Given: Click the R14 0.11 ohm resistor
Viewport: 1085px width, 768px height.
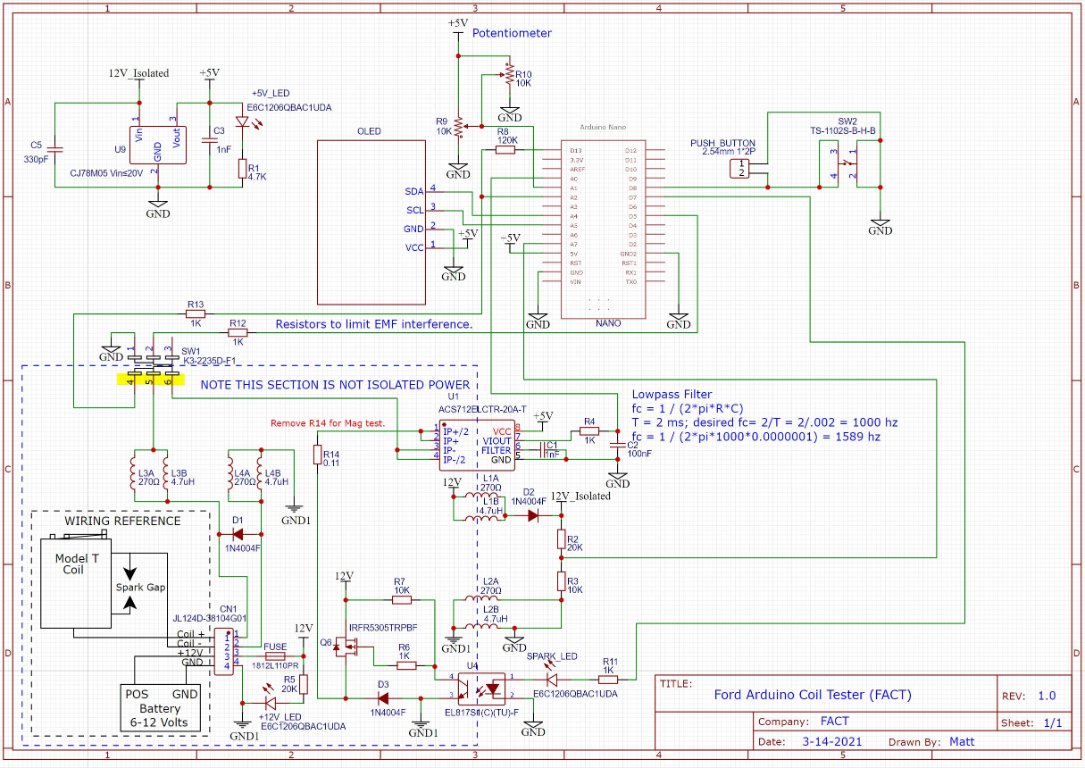Looking at the screenshot, I should 318,456.
